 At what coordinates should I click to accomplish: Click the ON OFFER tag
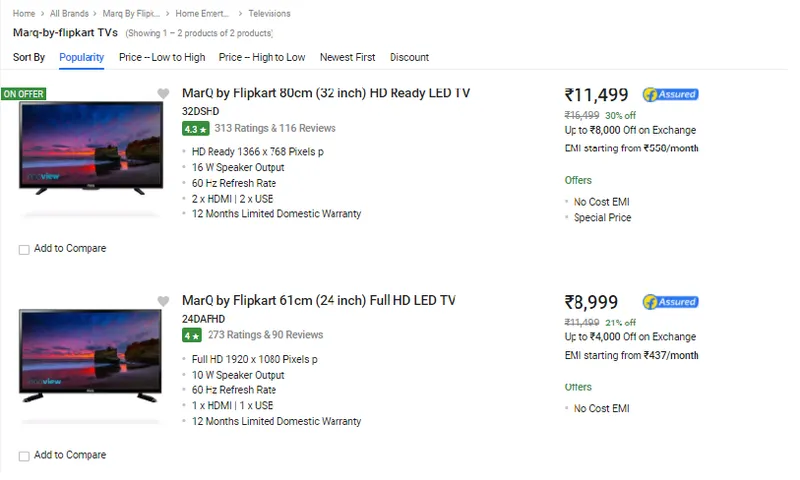click(23, 94)
